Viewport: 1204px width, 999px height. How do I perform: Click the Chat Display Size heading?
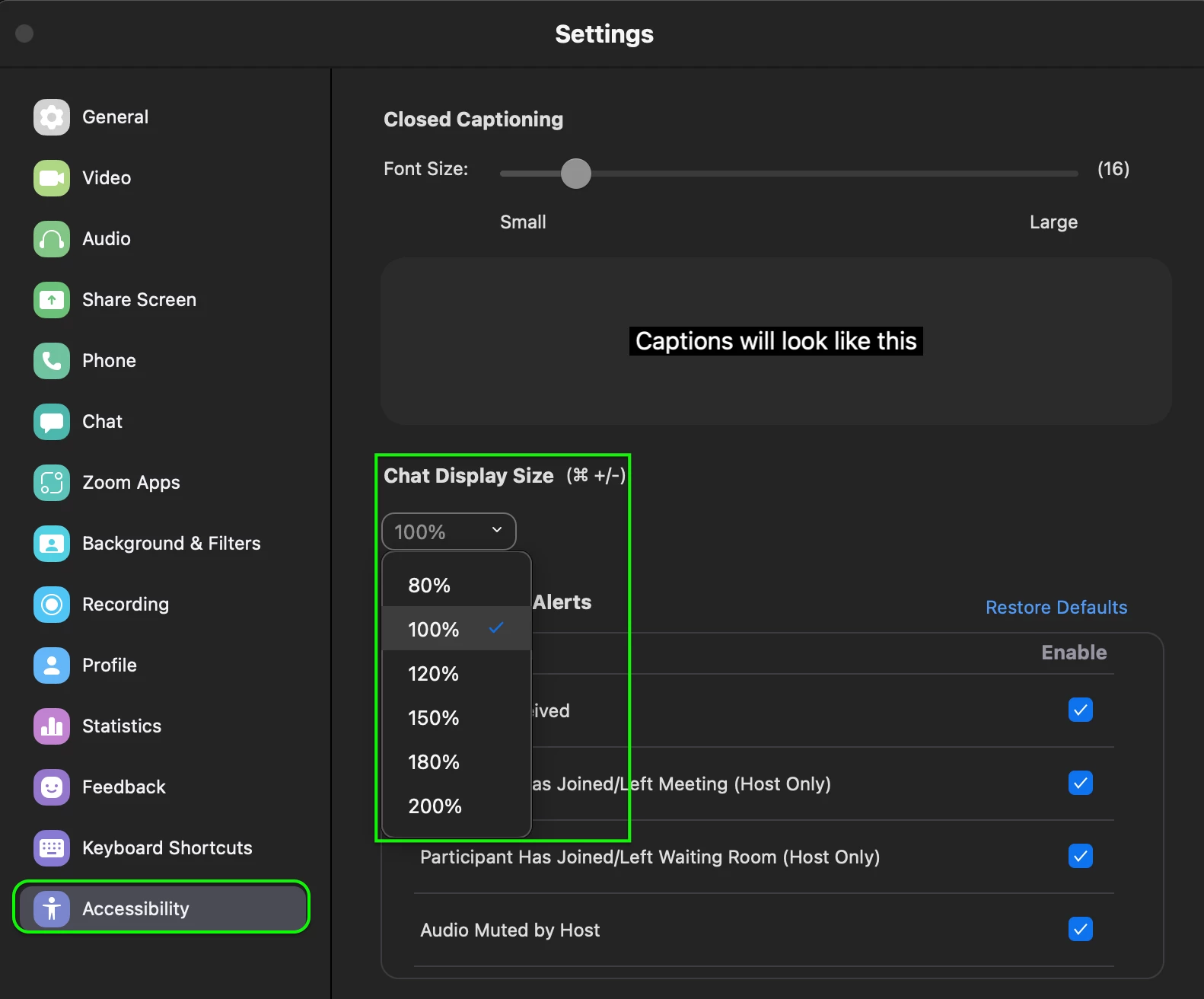(x=469, y=476)
